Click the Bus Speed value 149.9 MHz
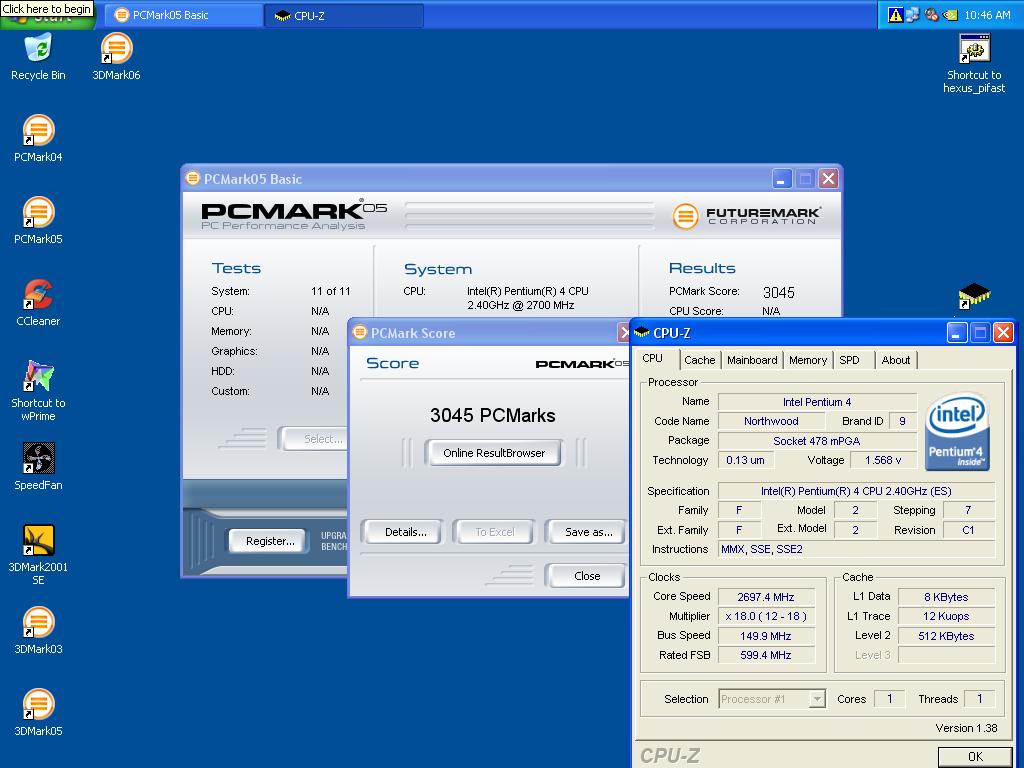Viewport: 1024px width, 768px height. click(765, 635)
